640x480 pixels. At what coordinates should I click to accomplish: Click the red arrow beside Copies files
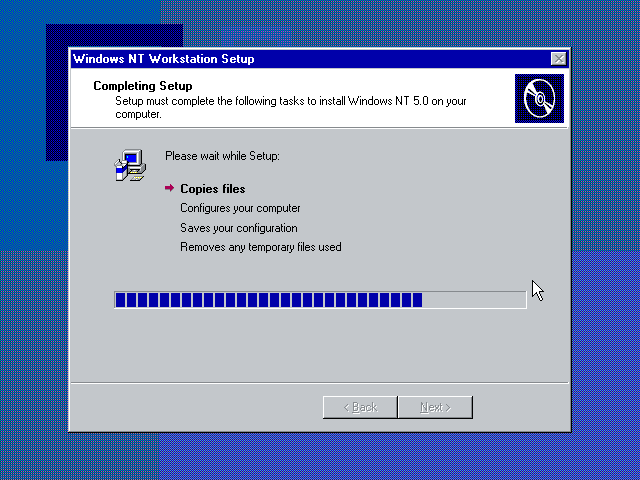(x=169, y=188)
